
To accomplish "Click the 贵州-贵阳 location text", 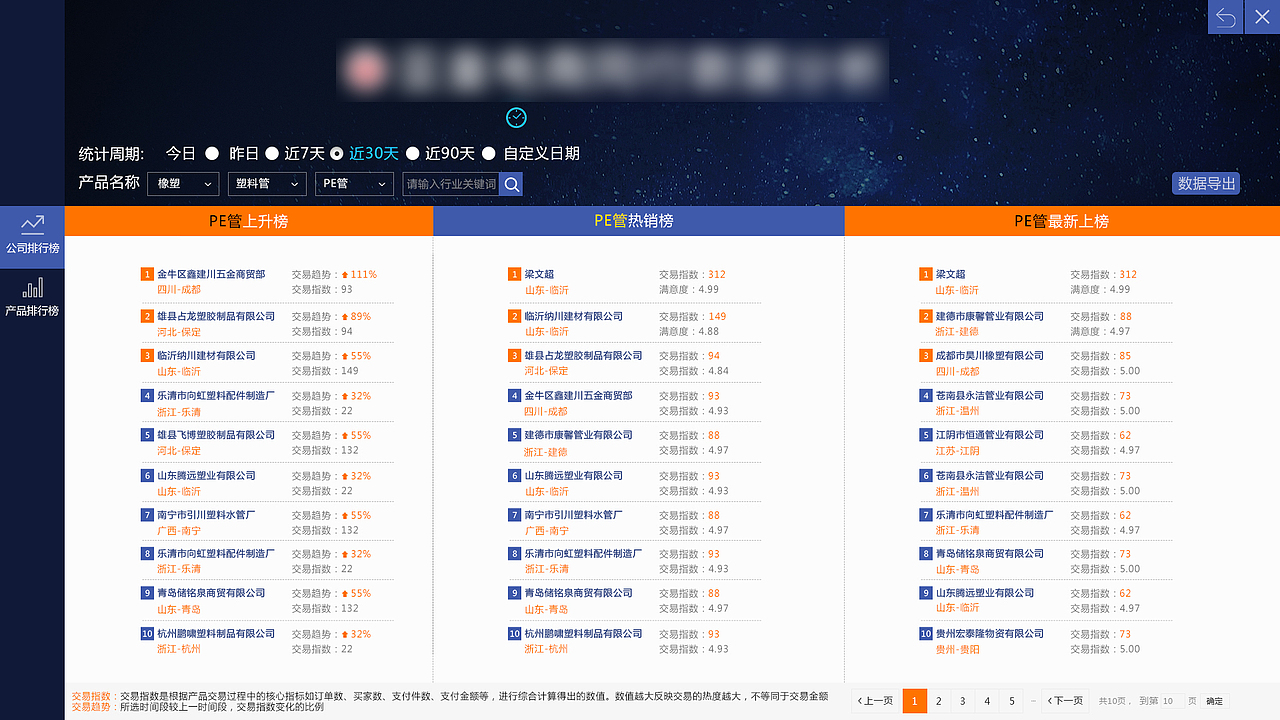I will tap(958, 649).
